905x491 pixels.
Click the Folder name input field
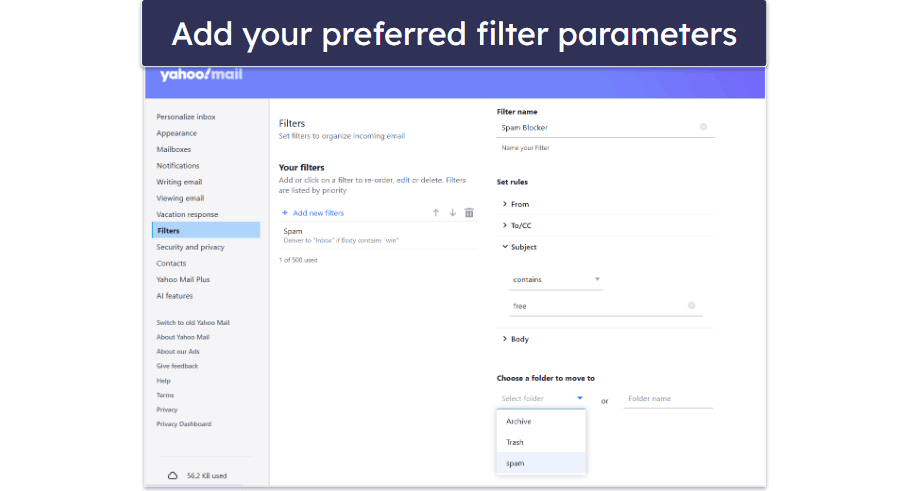click(x=668, y=399)
